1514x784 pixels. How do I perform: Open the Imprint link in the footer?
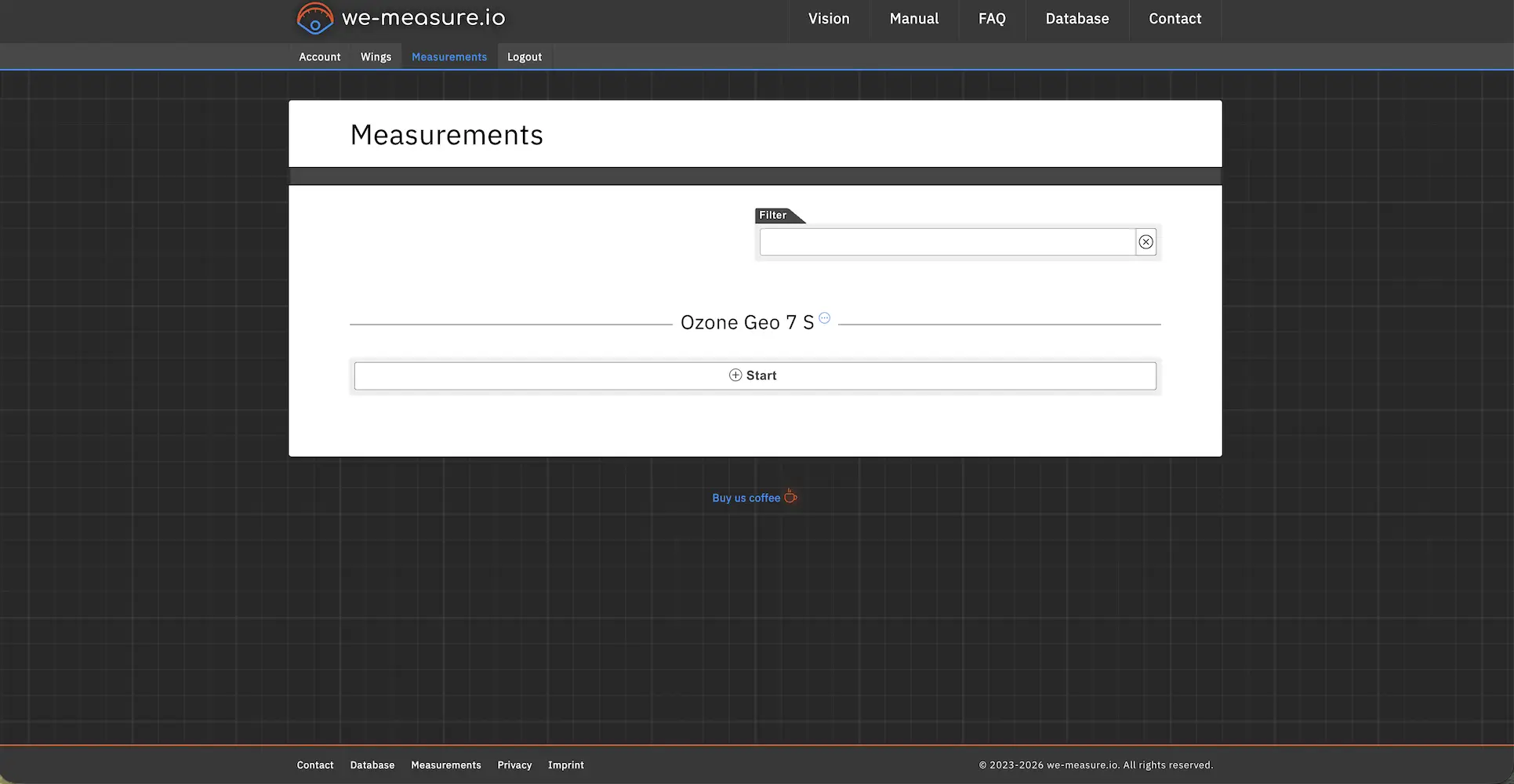(x=566, y=765)
